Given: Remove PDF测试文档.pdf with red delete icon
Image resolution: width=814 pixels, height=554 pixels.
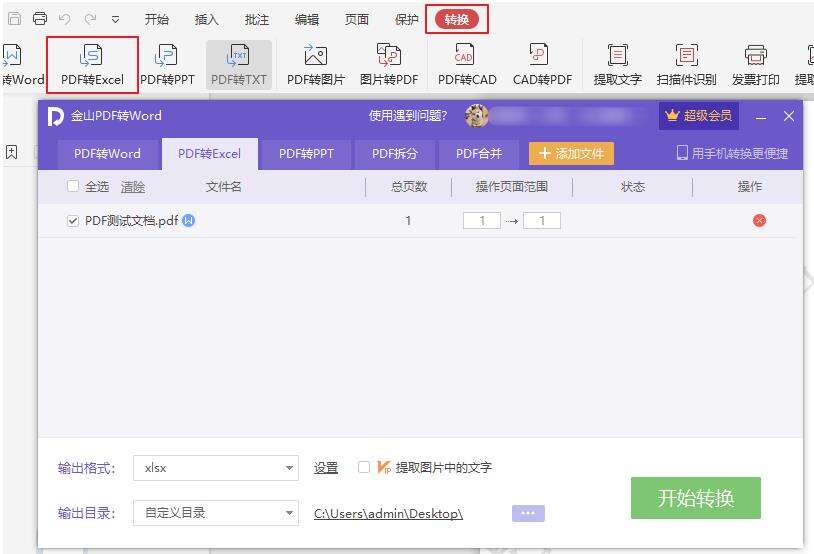Looking at the screenshot, I should pyautogui.click(x=759, y=221).
